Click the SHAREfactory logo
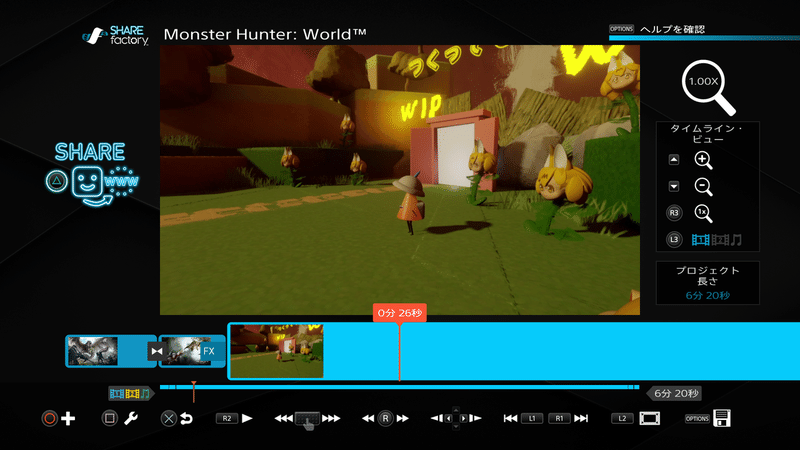This screenshot has height=450, width=800. pos(116,36)
